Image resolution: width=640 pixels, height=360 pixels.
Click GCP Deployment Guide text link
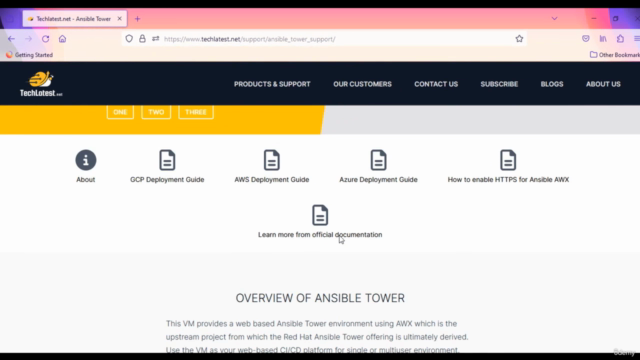click(167, 180)
